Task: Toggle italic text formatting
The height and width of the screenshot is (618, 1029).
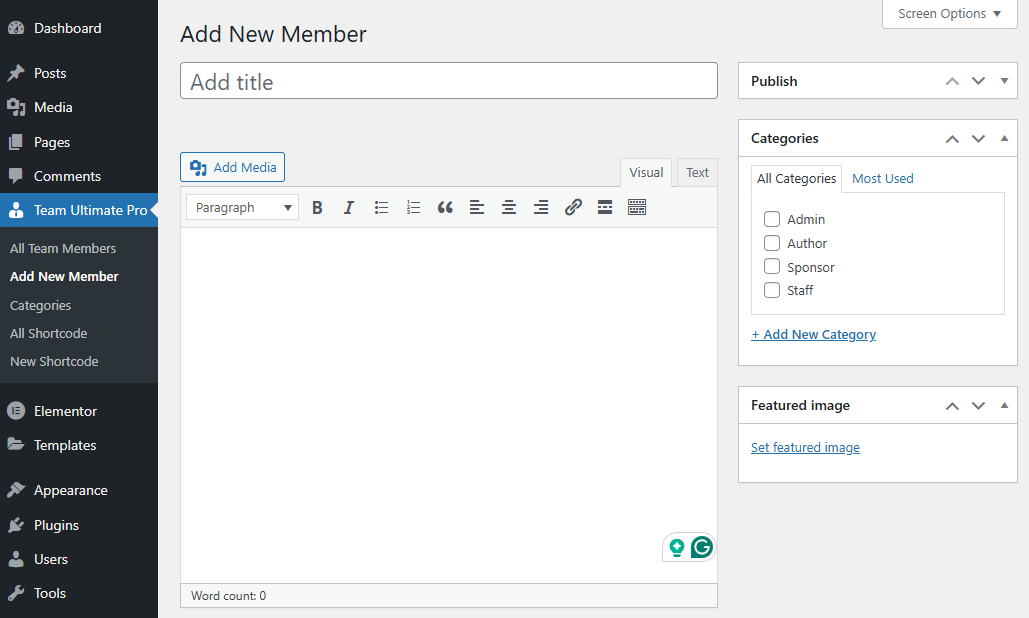Action: 349,208
